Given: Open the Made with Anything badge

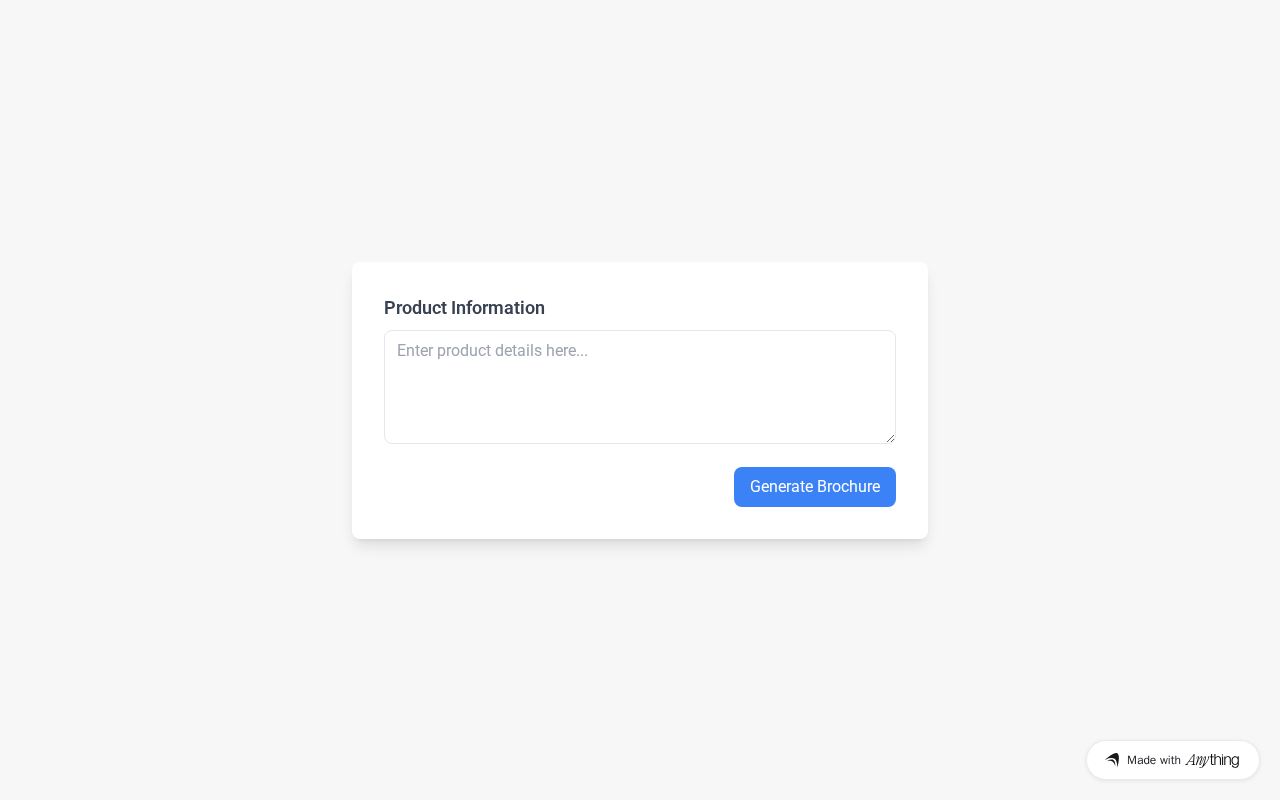Looking at the screenshot, I should coord(1173,760).
